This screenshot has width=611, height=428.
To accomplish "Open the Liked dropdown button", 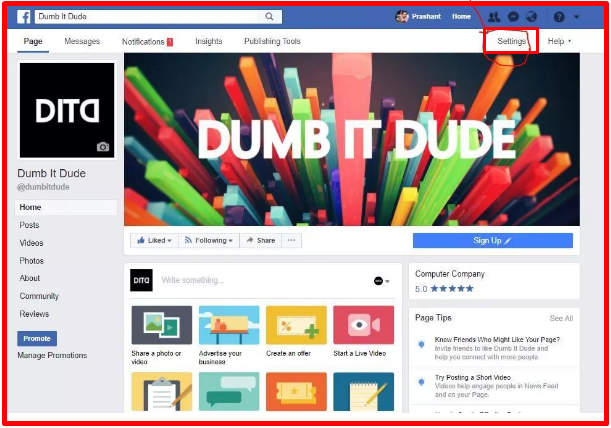I will click(x=154, y=241).
